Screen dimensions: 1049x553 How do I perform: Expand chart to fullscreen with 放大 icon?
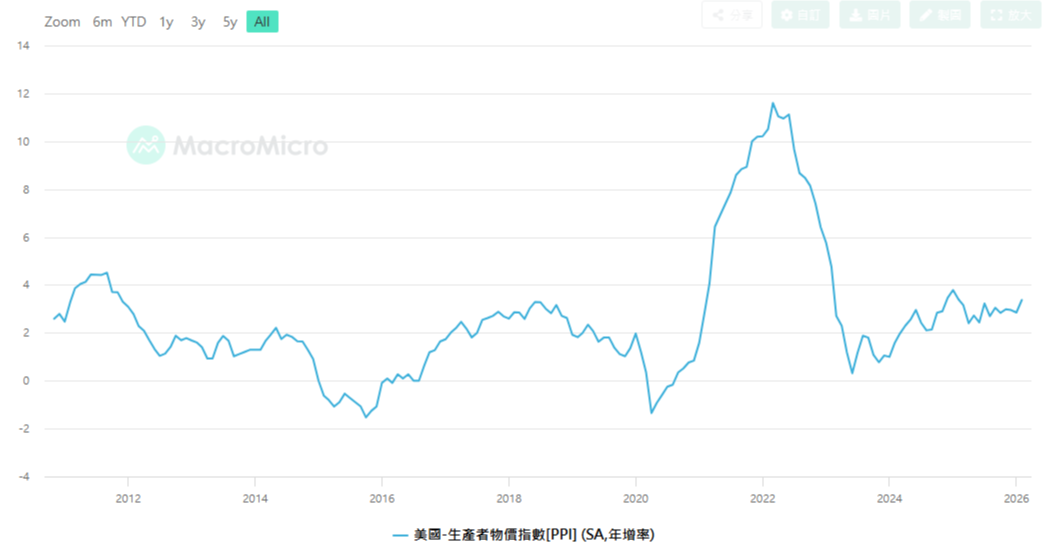(1011, 15)
